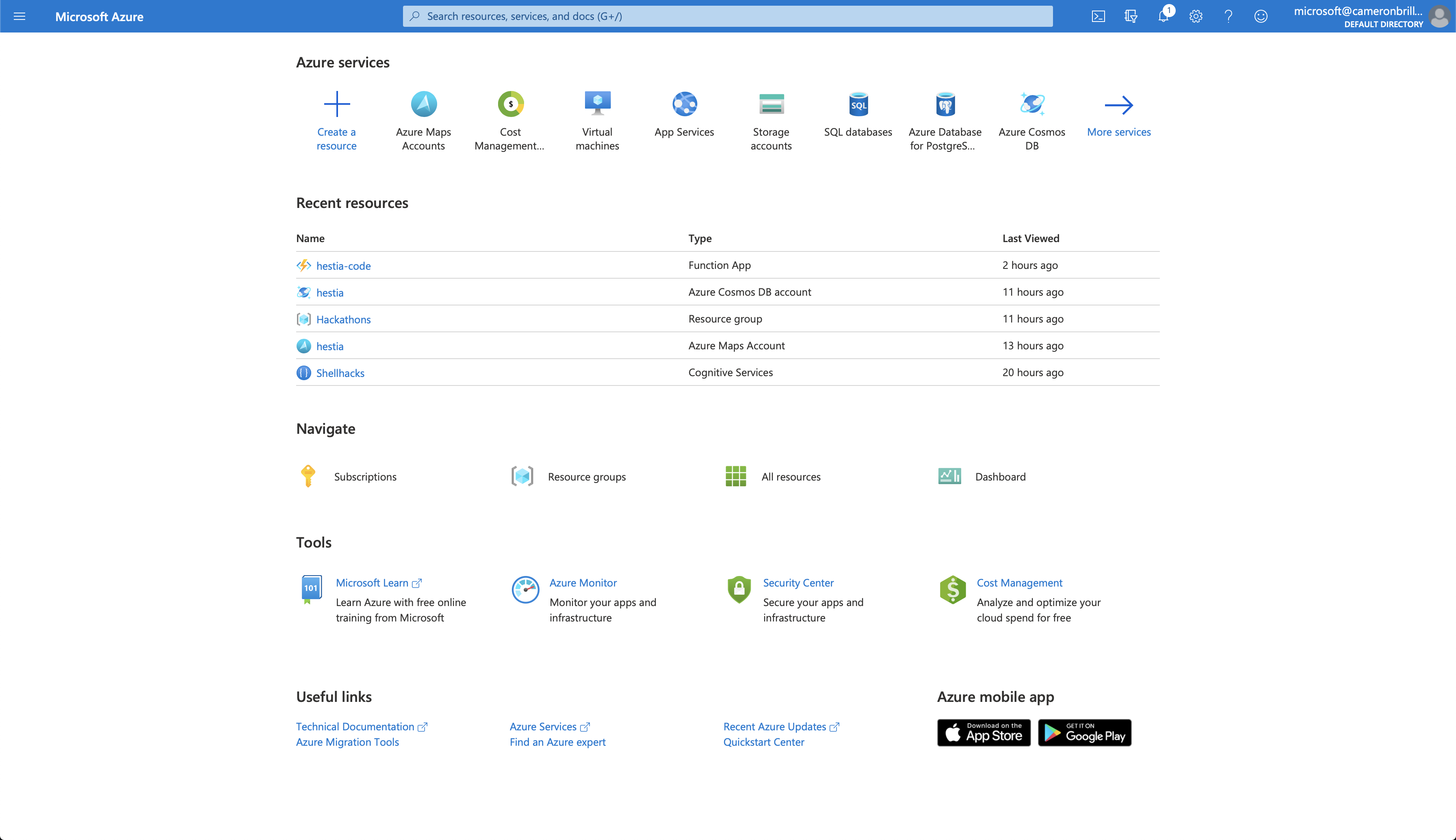Navigate to All resources
1456x840 pixels.
pyautogui.click(x=790, y=476)
